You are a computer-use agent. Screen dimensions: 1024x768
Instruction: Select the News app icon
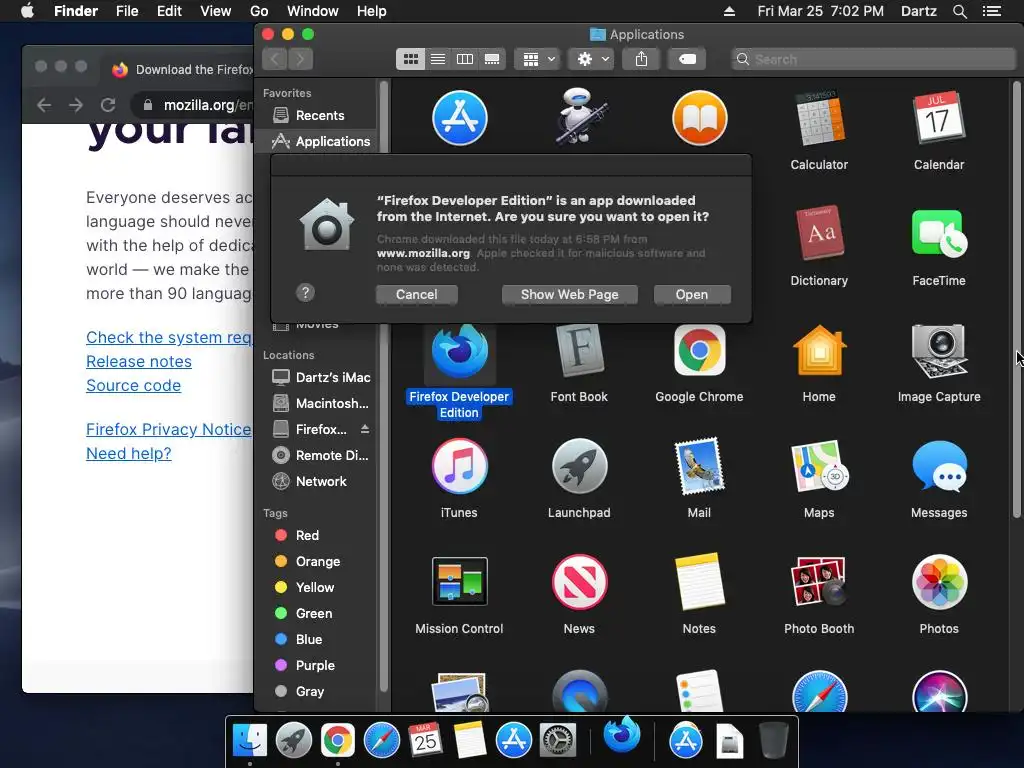coord(579,581)
